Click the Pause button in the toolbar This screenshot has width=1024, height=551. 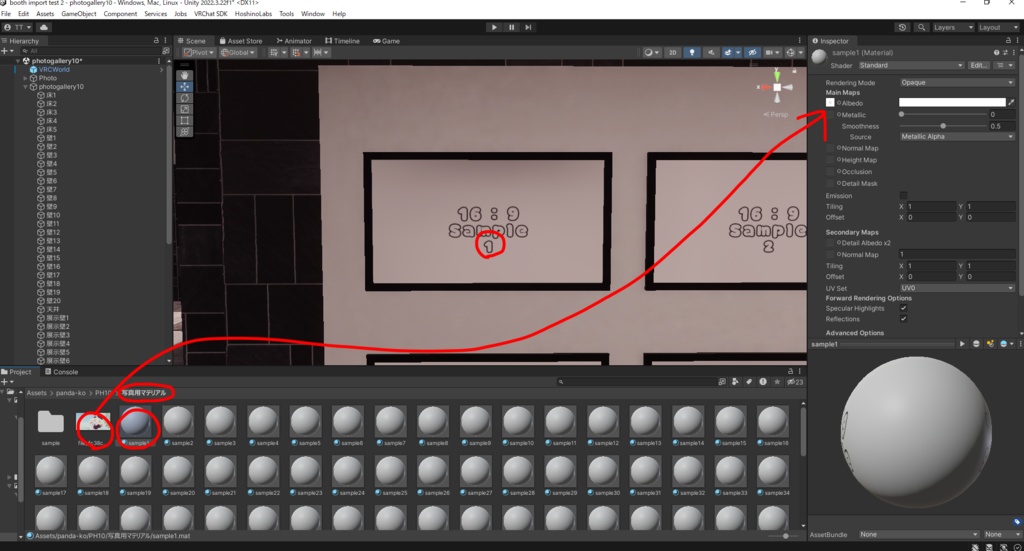(x=511, y=27)
